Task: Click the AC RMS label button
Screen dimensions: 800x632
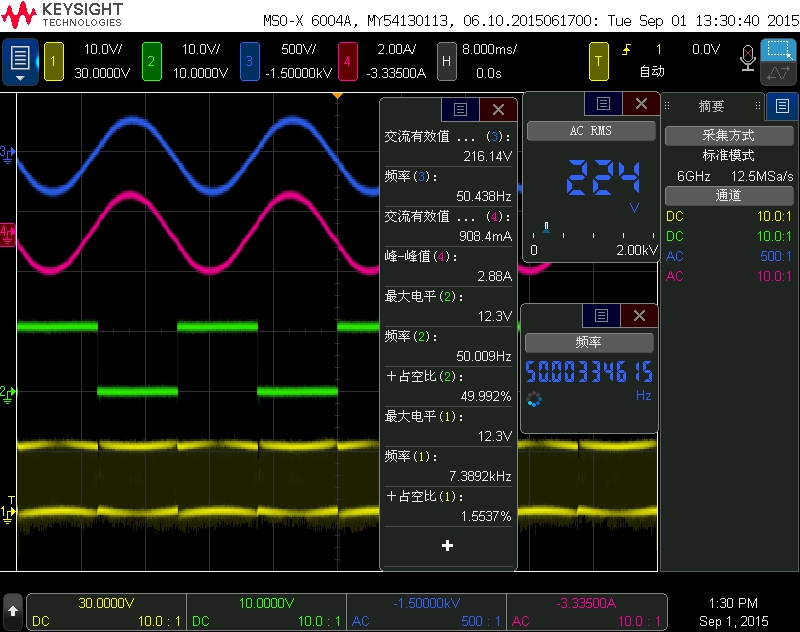Action: 591,131
